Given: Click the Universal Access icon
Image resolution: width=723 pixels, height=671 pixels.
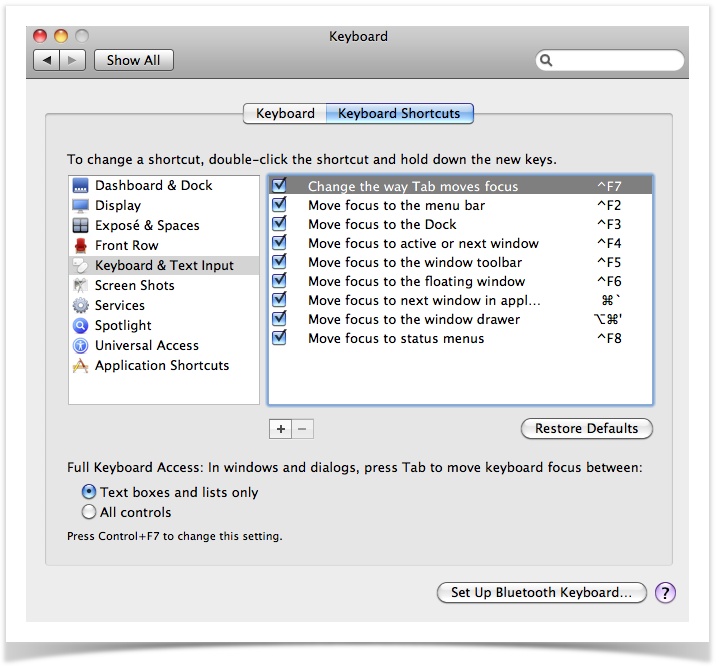Looking at the screenshot, I should tap(80, 345).
